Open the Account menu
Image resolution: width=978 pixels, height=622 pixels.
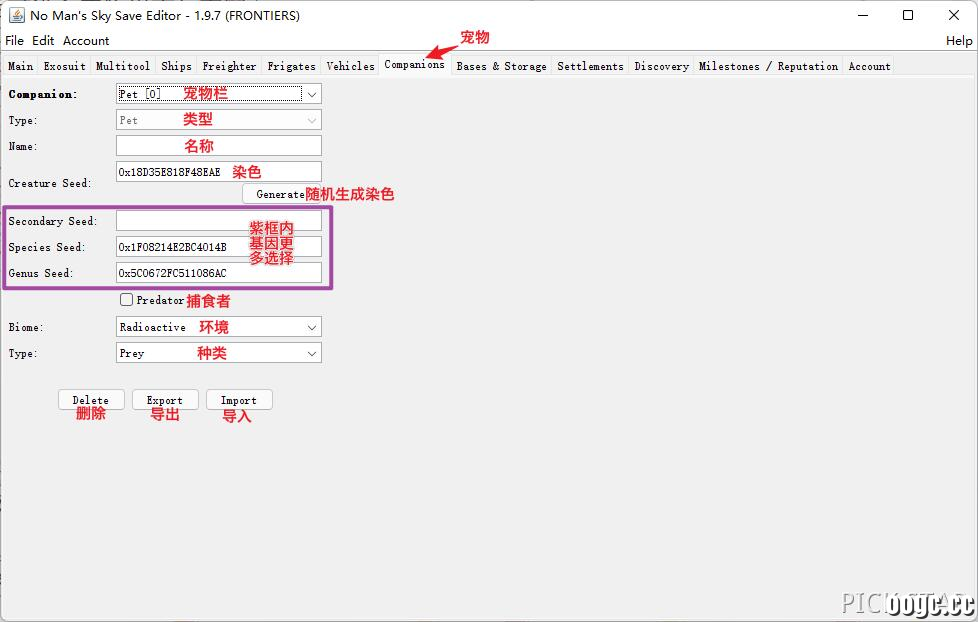86,41
